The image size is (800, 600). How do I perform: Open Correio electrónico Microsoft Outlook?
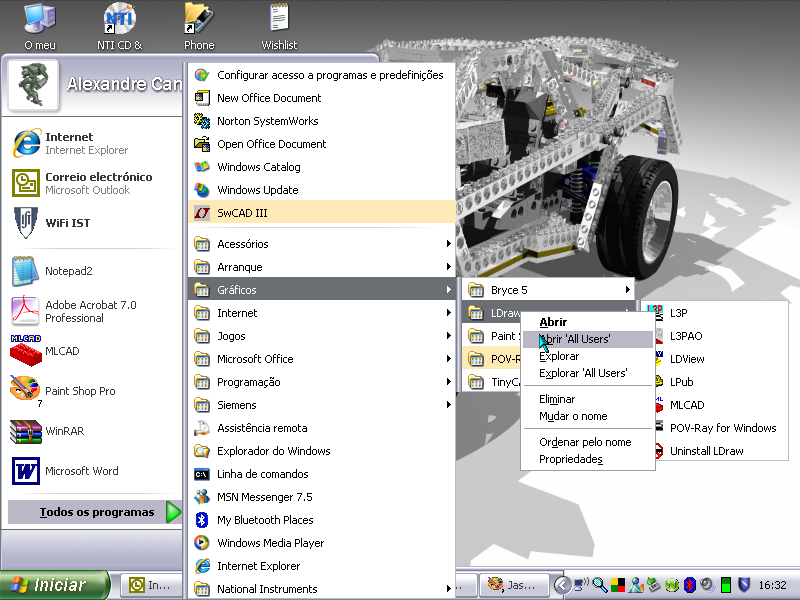click(92, 183)
